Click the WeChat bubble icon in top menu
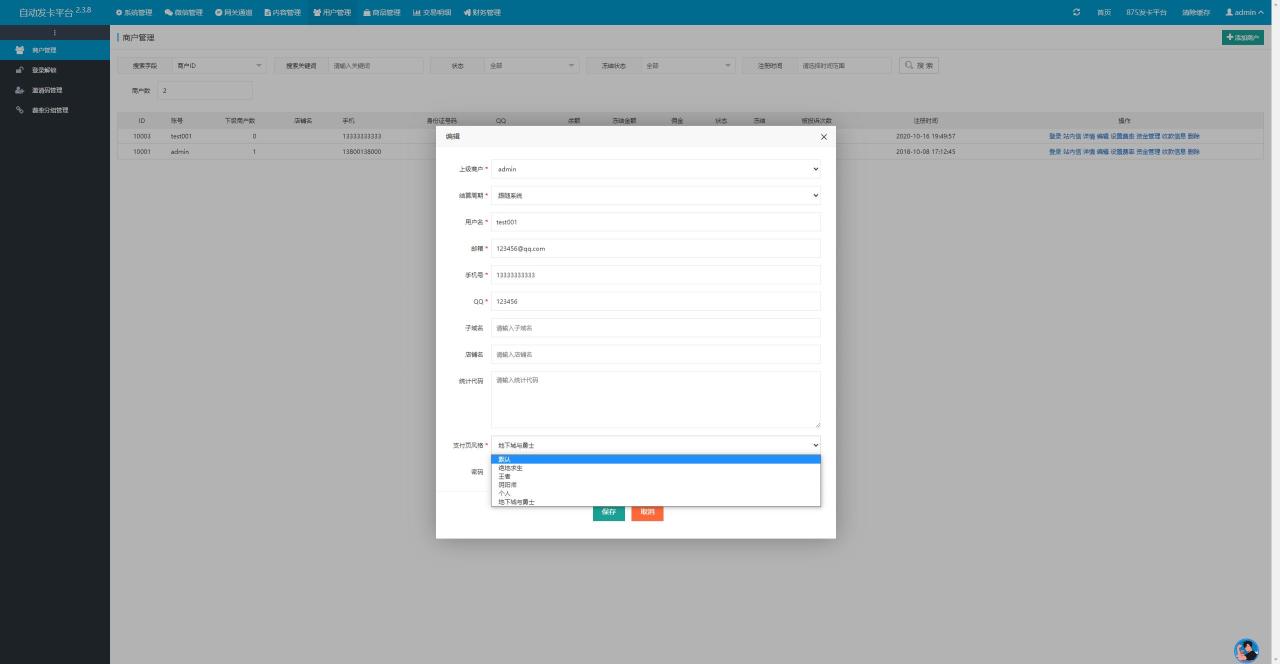1280x664 pixels. pos(168,12)
